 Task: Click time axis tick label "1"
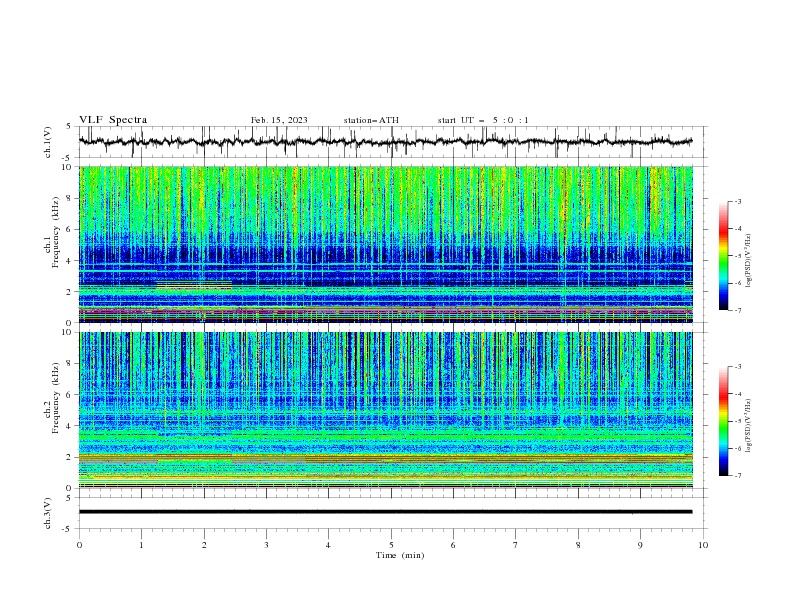coord(141,545)
